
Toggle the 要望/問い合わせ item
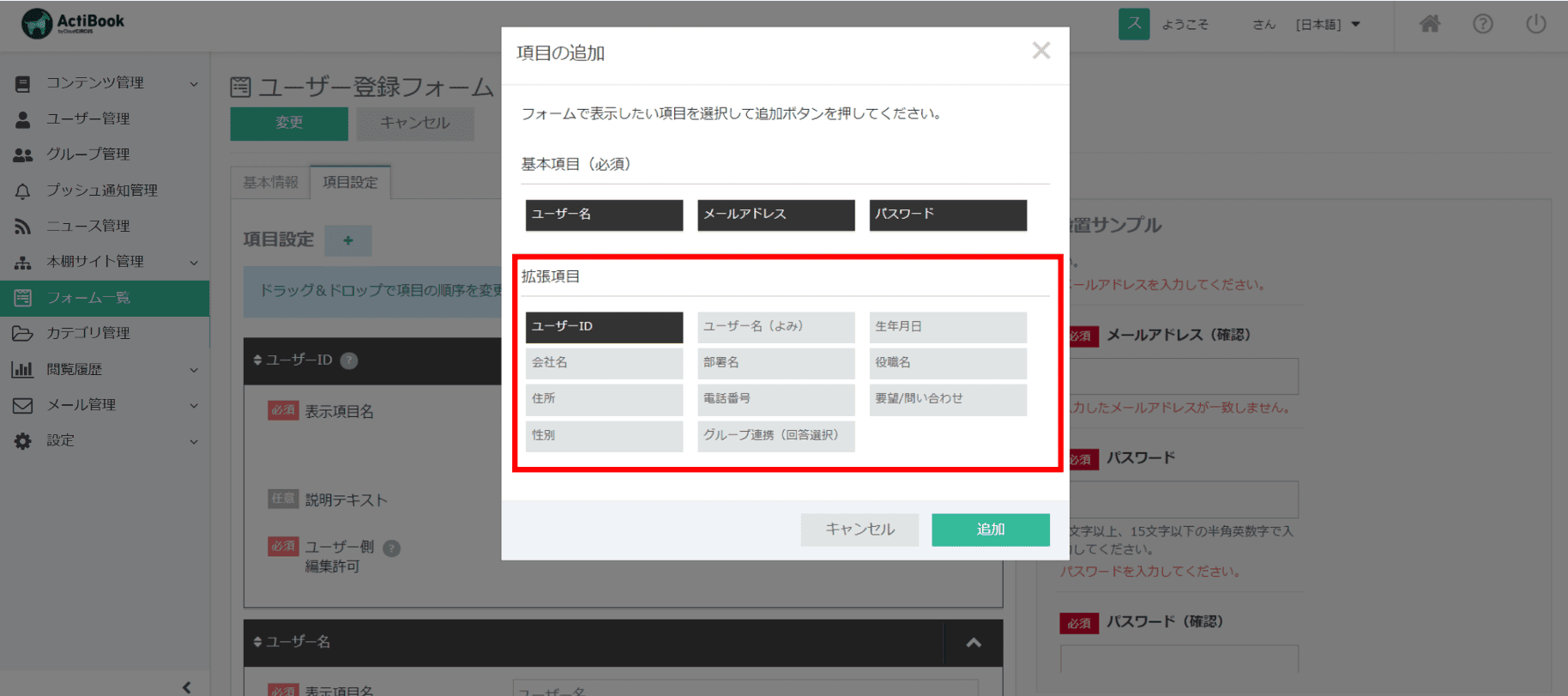click(948, 399)
